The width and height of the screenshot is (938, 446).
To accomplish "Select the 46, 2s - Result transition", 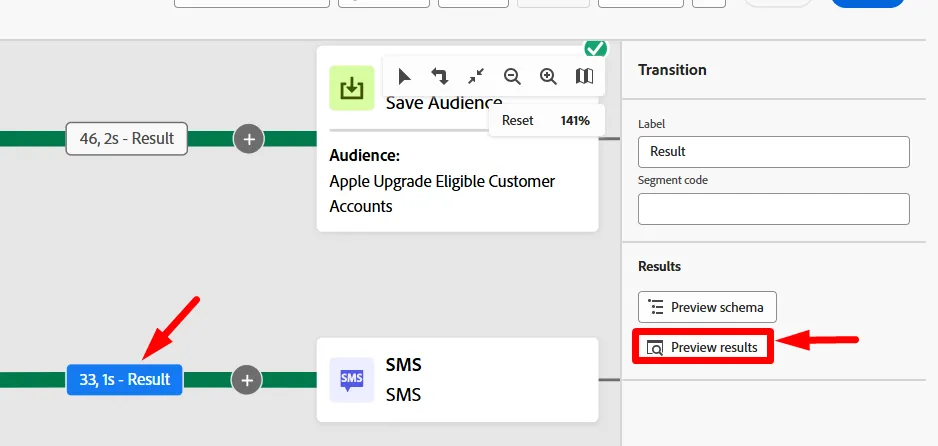I will click(127, 139).
